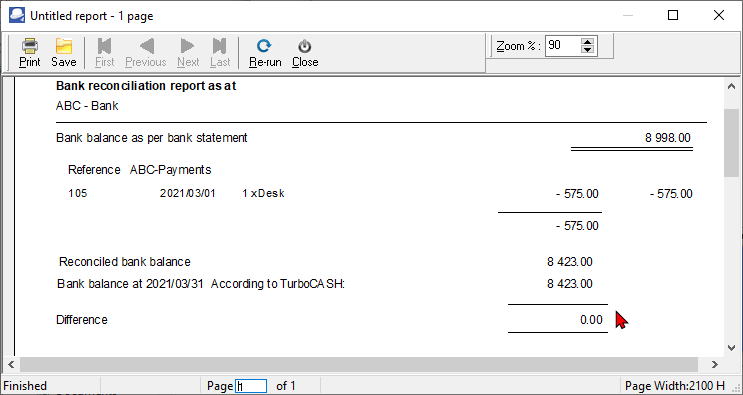Image resolution: width=743 pixels, height=395 pixels.
Task: Click the subtotal - 575.00 below the line
Action: [577, 226]
